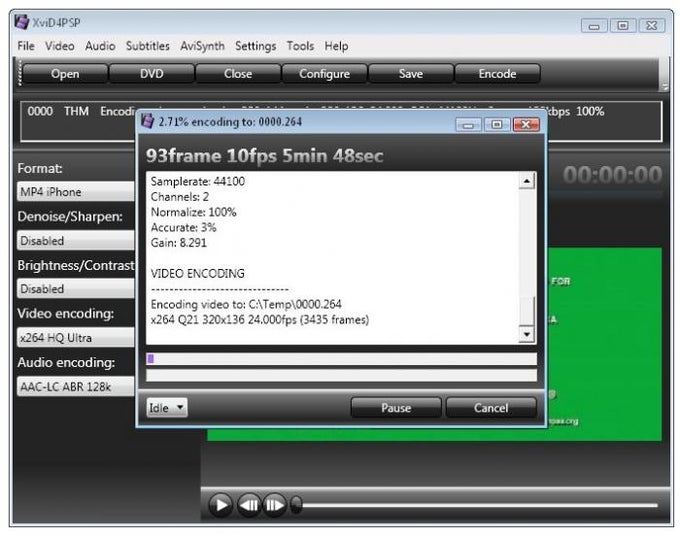Viewport: 680px width, 535px height.
Task: Open the Tools menu
Action: [x=300, y=46]
